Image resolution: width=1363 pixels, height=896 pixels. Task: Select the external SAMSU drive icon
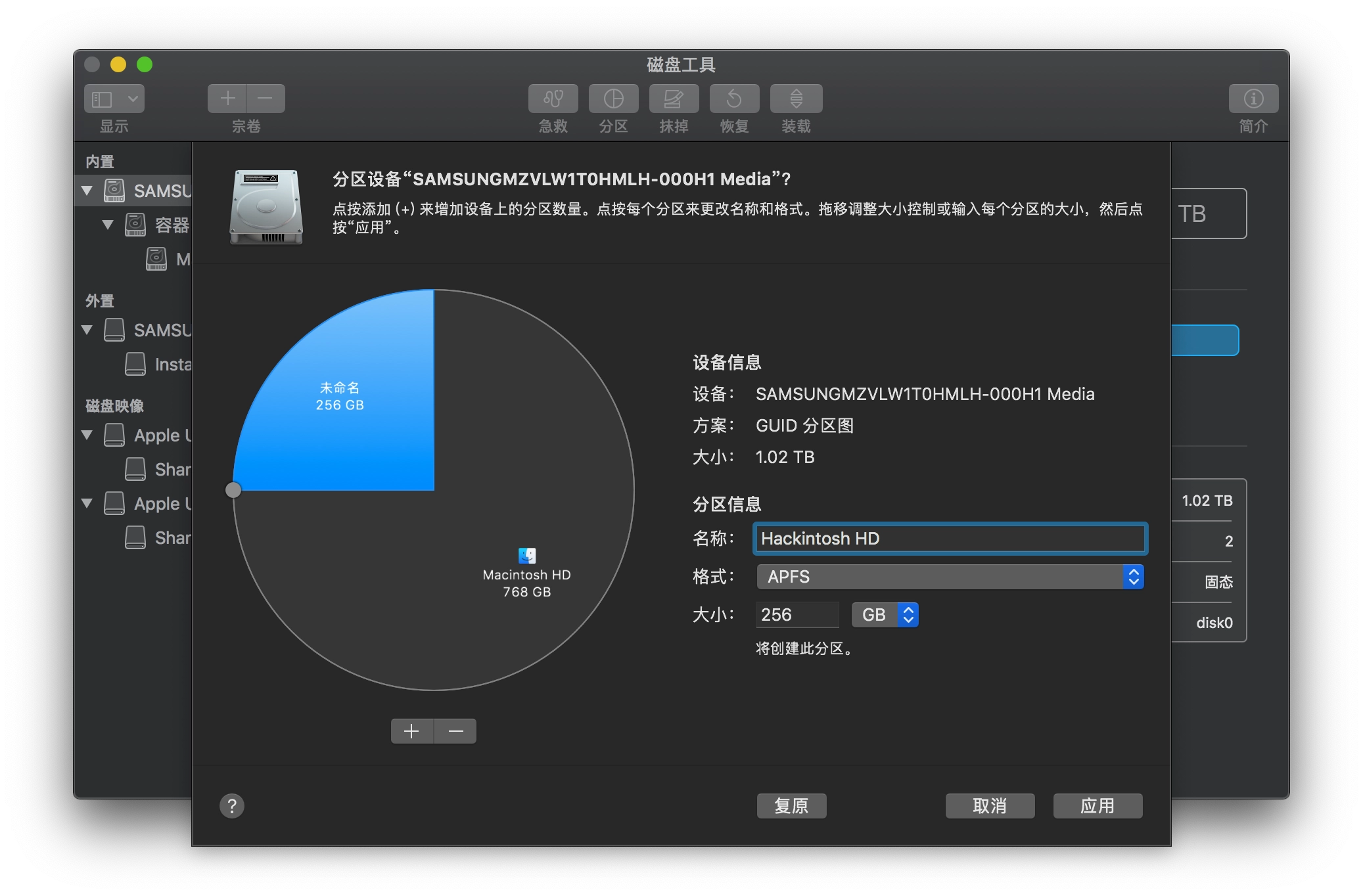point(114,330)
